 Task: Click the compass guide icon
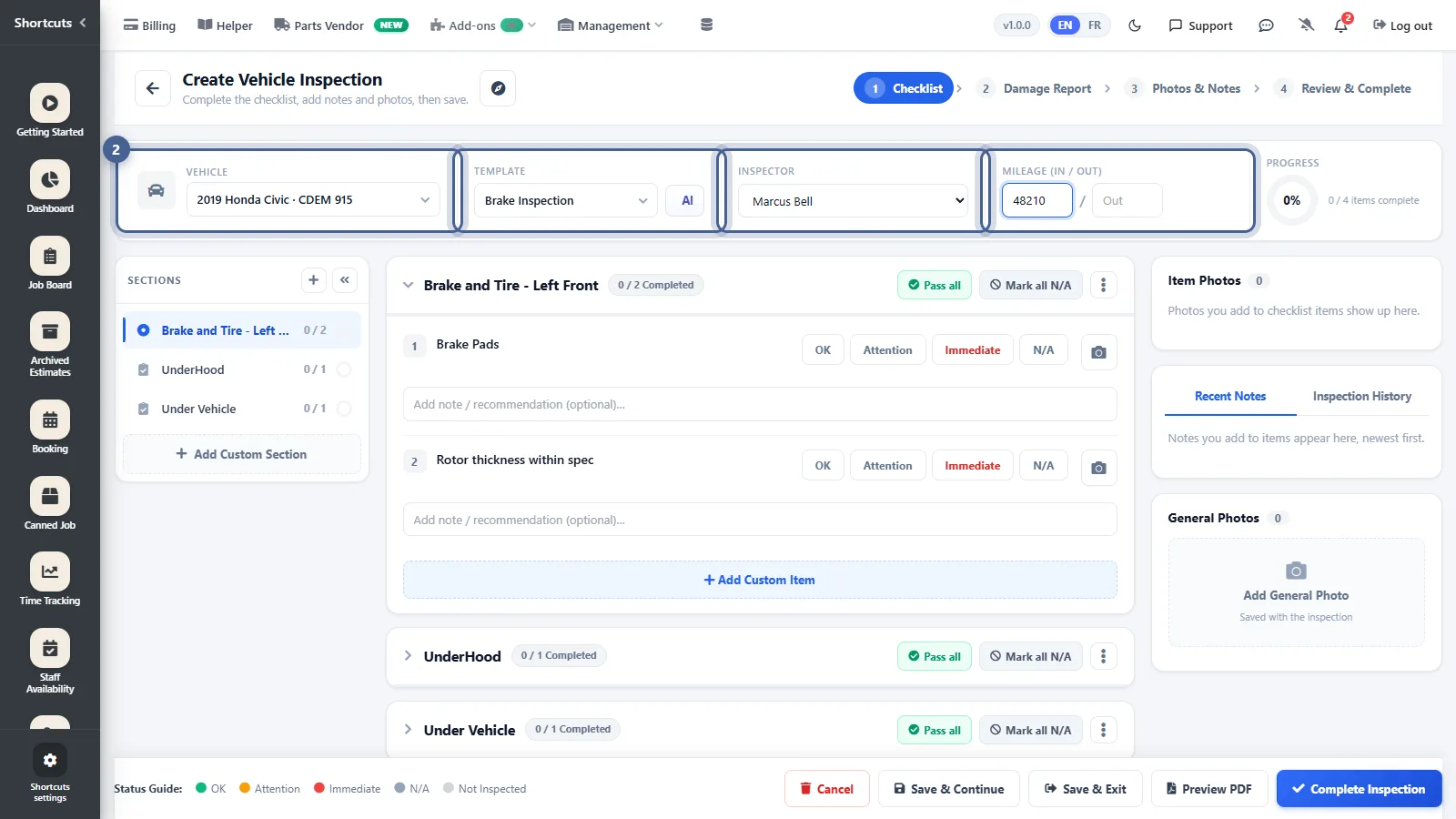pos(498,88)
